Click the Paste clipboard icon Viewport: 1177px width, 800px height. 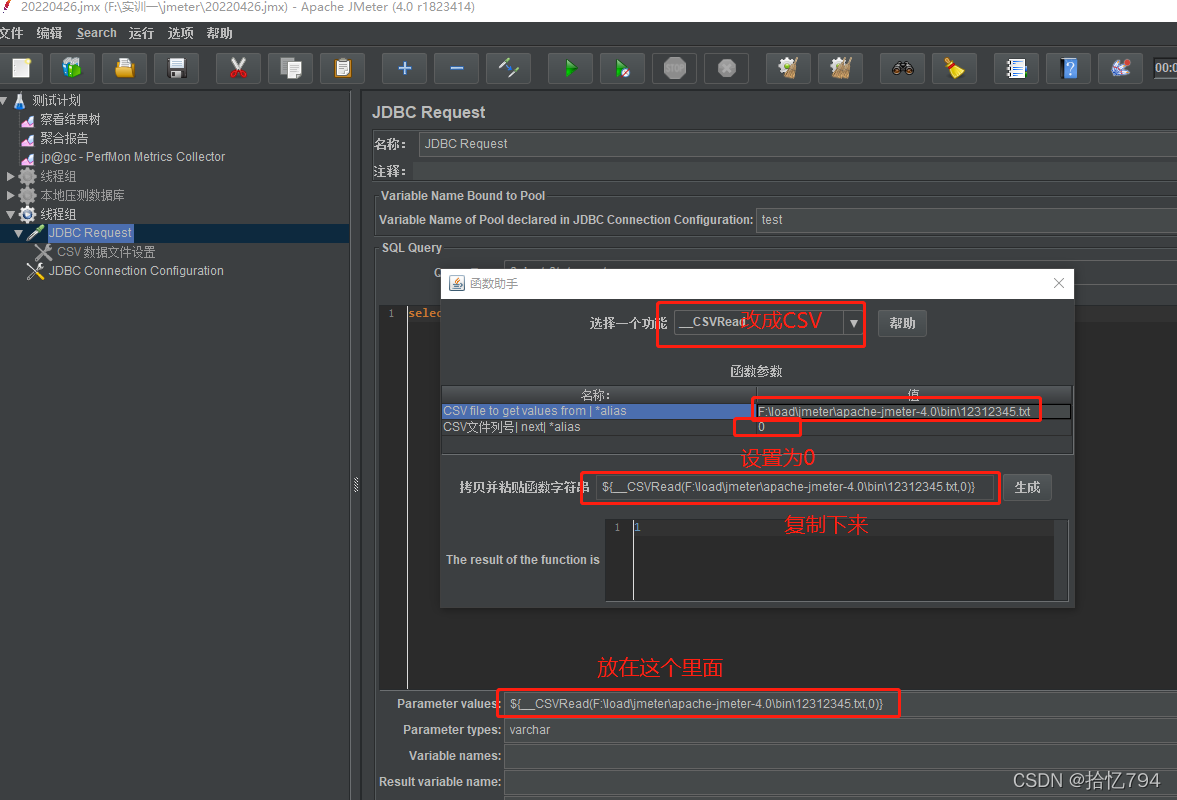tap(342, 68)
